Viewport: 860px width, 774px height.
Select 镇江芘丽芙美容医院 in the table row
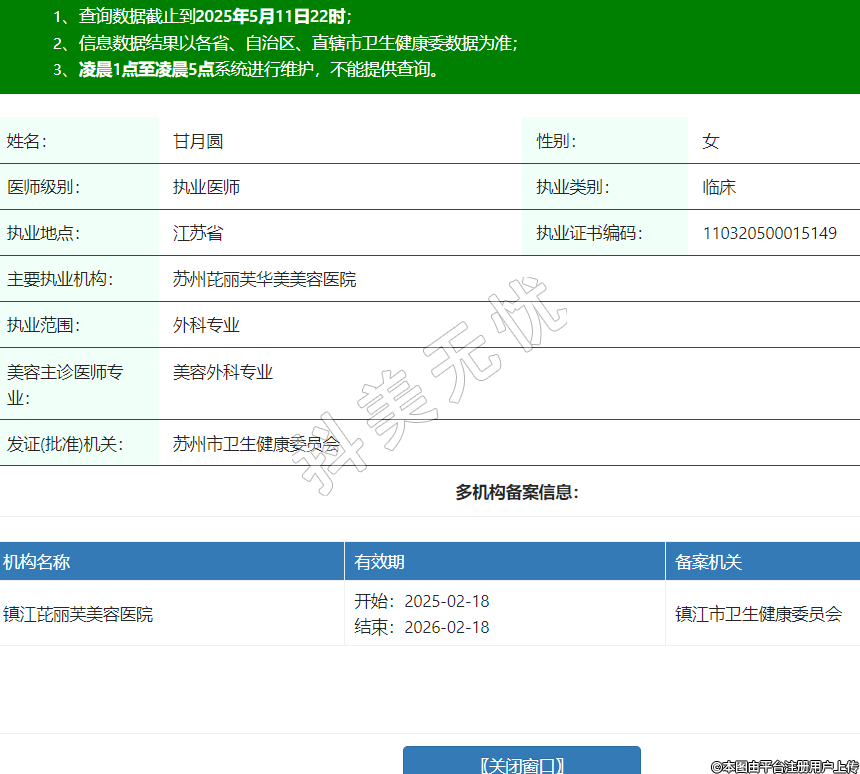[79, 614]
